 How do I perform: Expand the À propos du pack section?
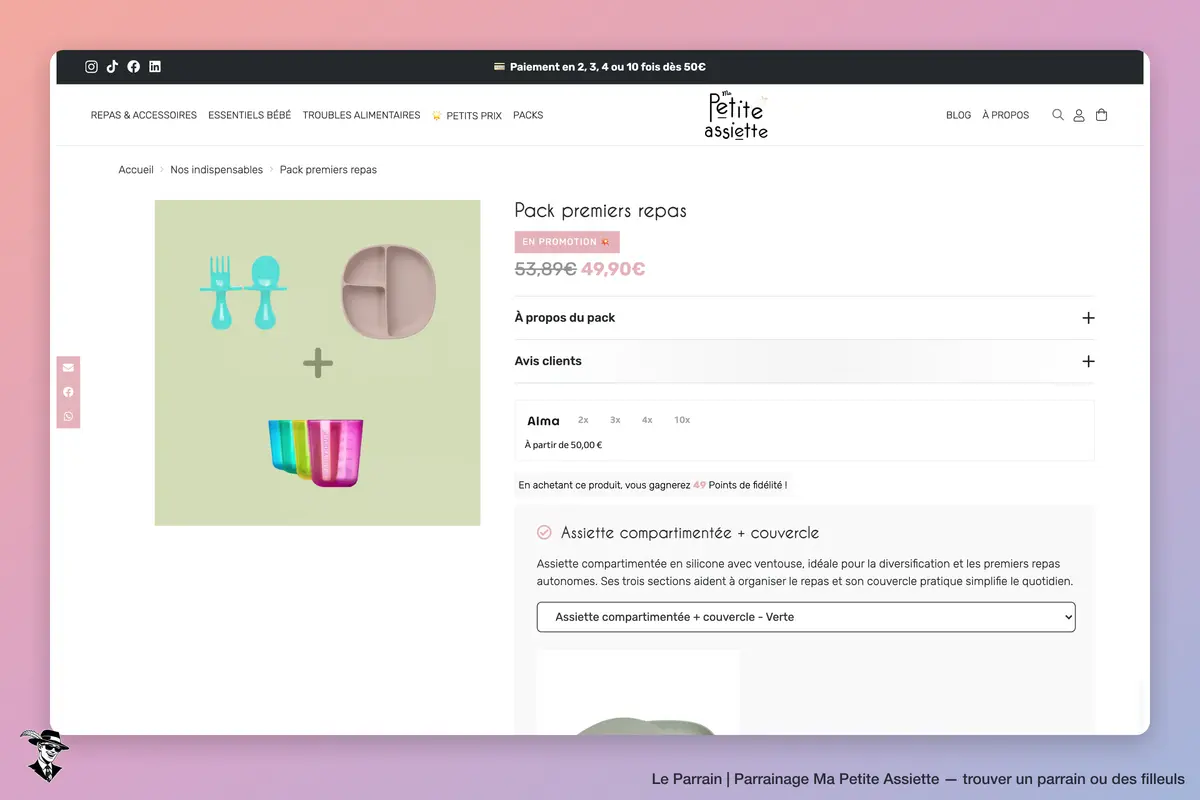804,318
